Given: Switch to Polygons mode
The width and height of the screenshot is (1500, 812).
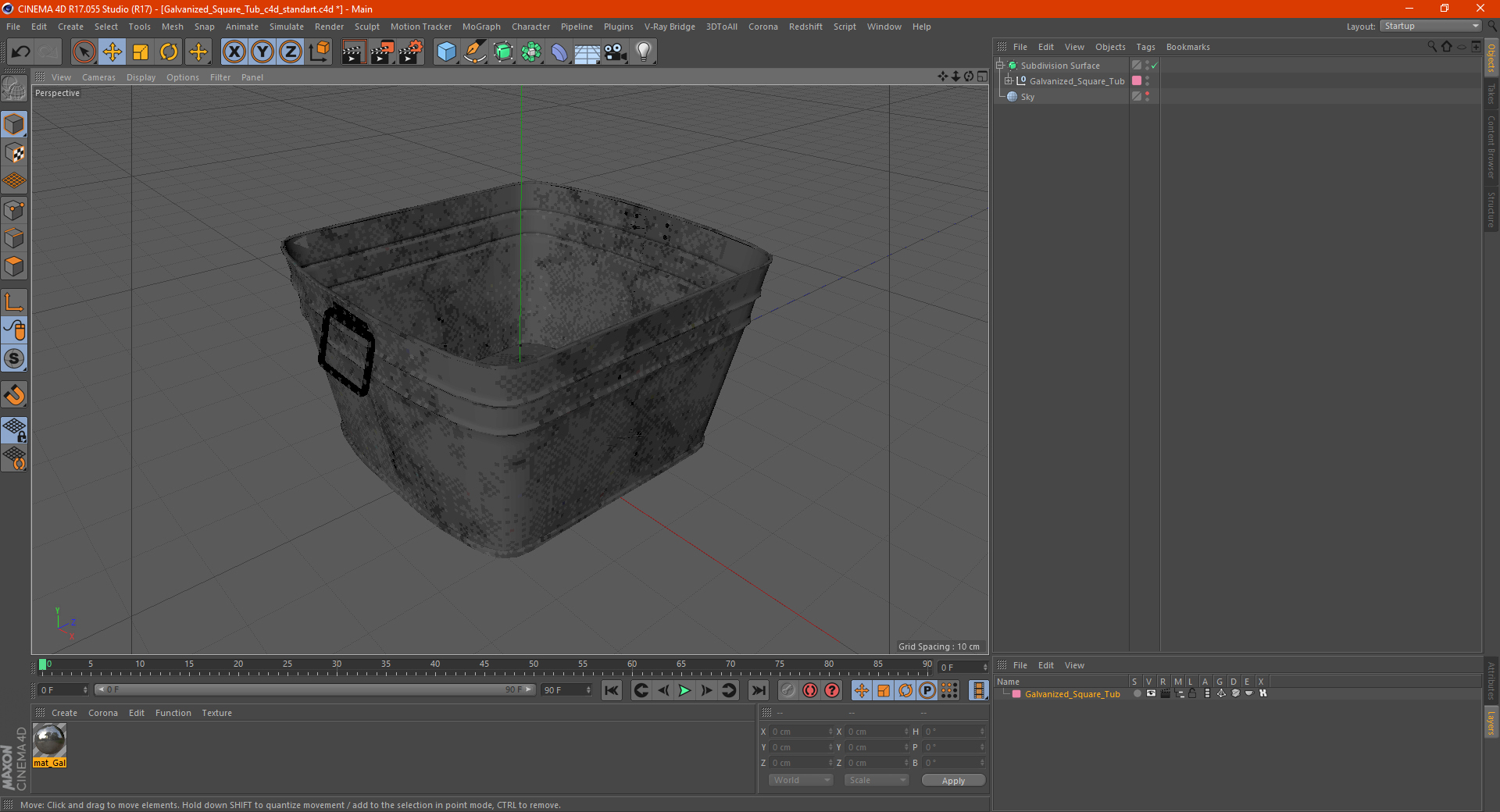Looking at the screenshot, I should click(14, 266).
